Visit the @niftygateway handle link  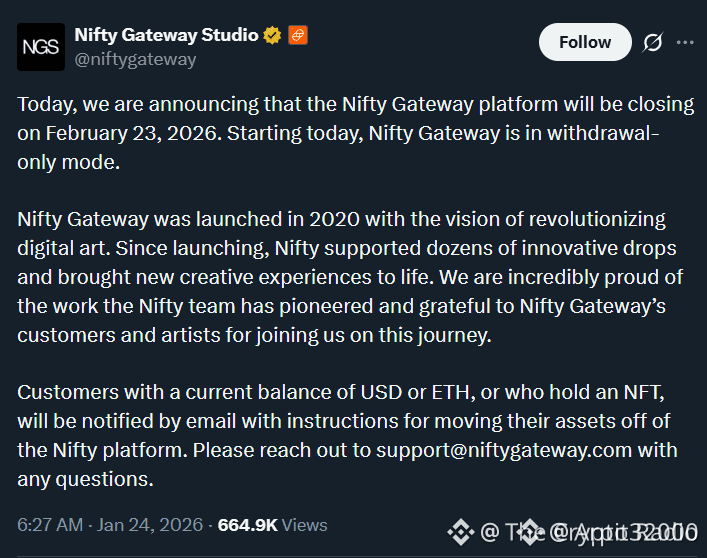tap(135, 59)
